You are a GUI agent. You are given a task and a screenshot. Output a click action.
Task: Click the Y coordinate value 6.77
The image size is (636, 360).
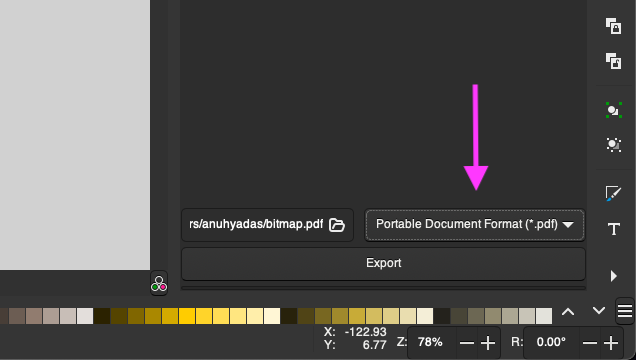[x=374, y=345]
